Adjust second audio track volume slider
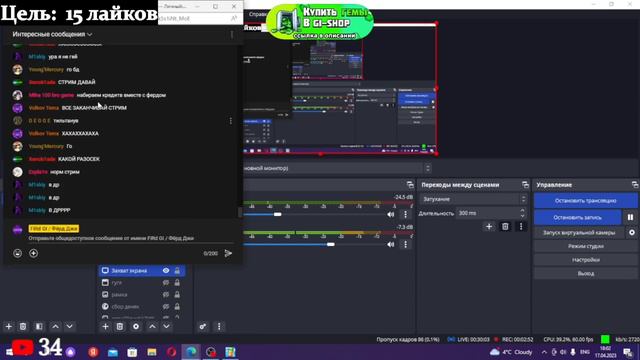The height and width of the screenshot is (360, 640). click(x=331, y=244)
